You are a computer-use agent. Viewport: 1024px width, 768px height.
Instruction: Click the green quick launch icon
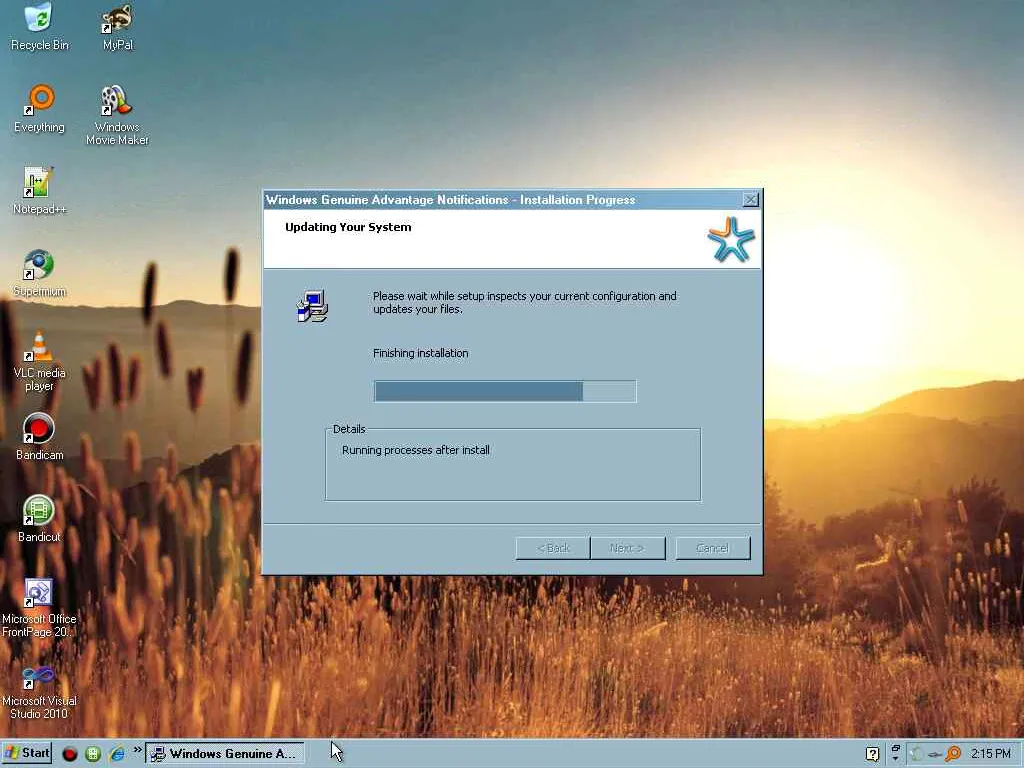coord(93,754)
